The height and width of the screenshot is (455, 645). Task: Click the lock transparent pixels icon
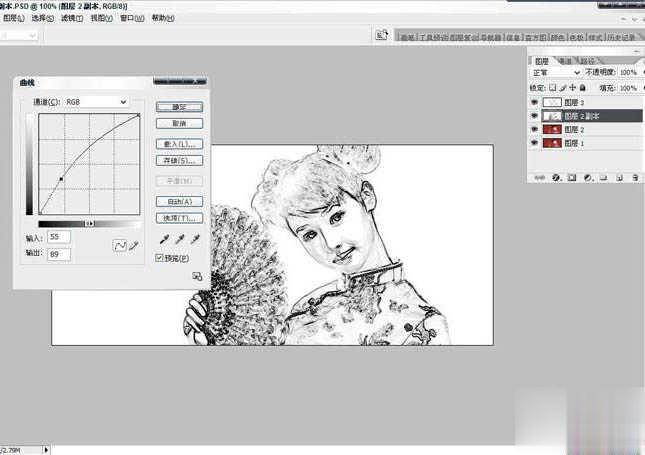(x=555, y=86)
